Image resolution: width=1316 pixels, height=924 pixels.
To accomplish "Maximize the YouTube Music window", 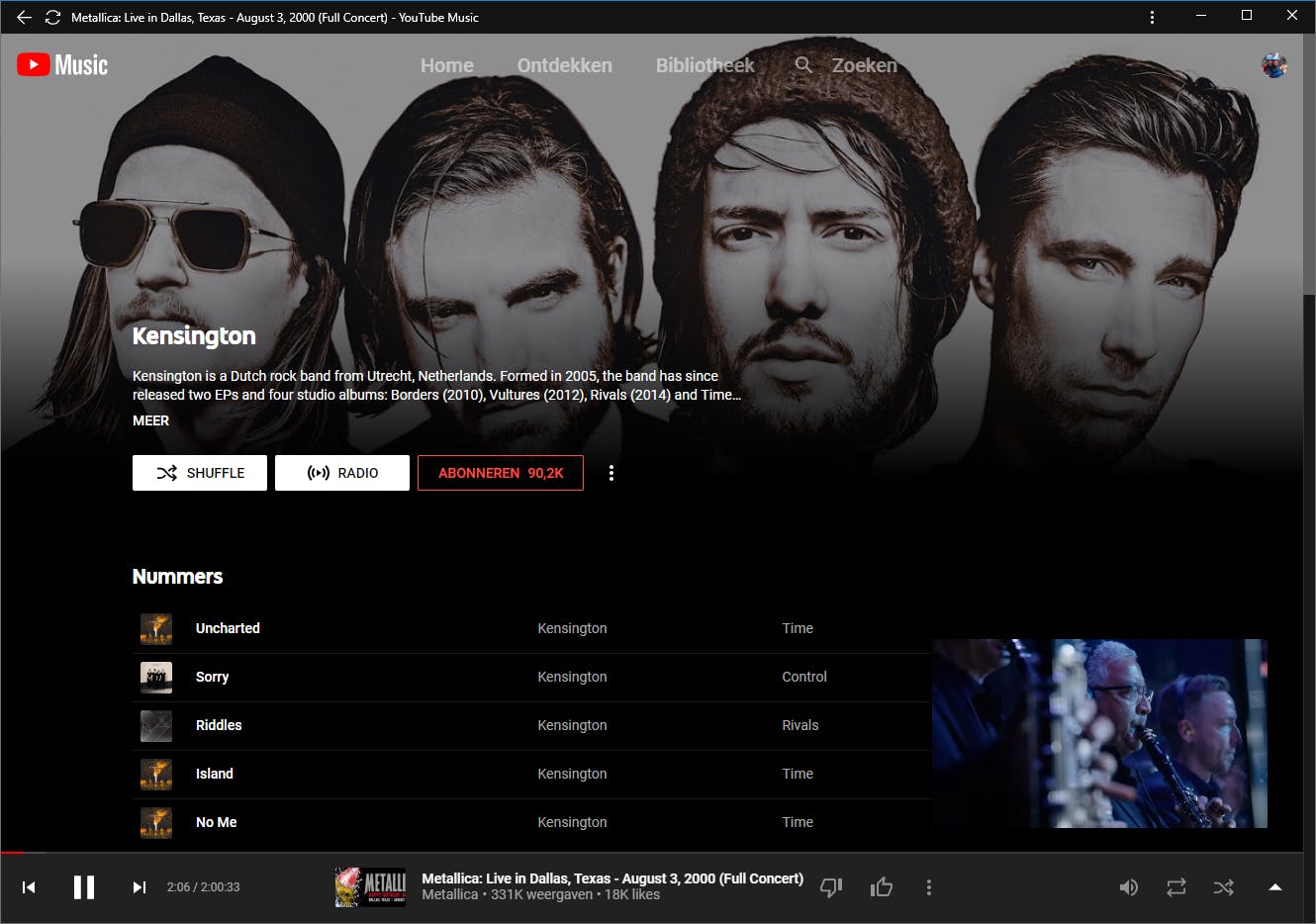I will (1247, 16).
